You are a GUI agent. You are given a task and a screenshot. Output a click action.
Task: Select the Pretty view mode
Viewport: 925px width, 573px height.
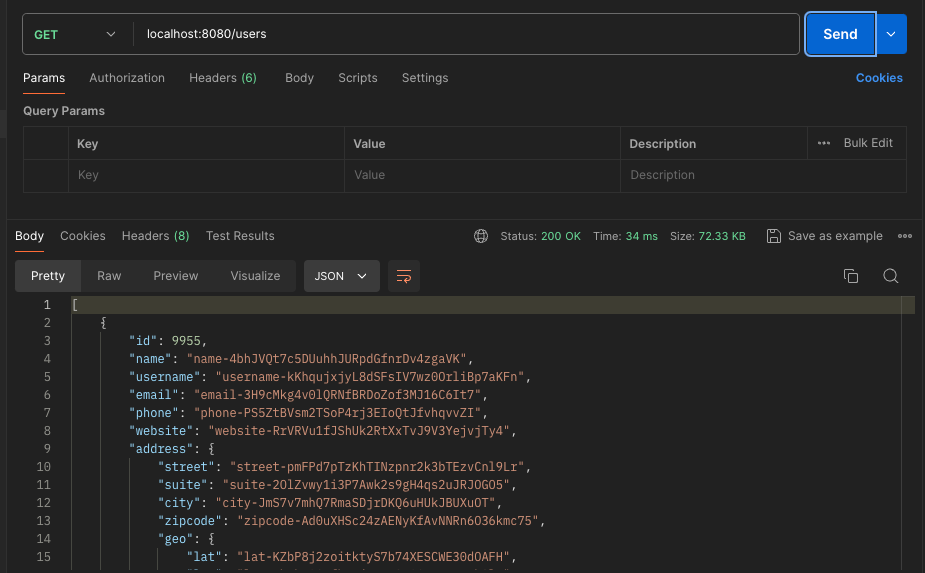[48, 276]
